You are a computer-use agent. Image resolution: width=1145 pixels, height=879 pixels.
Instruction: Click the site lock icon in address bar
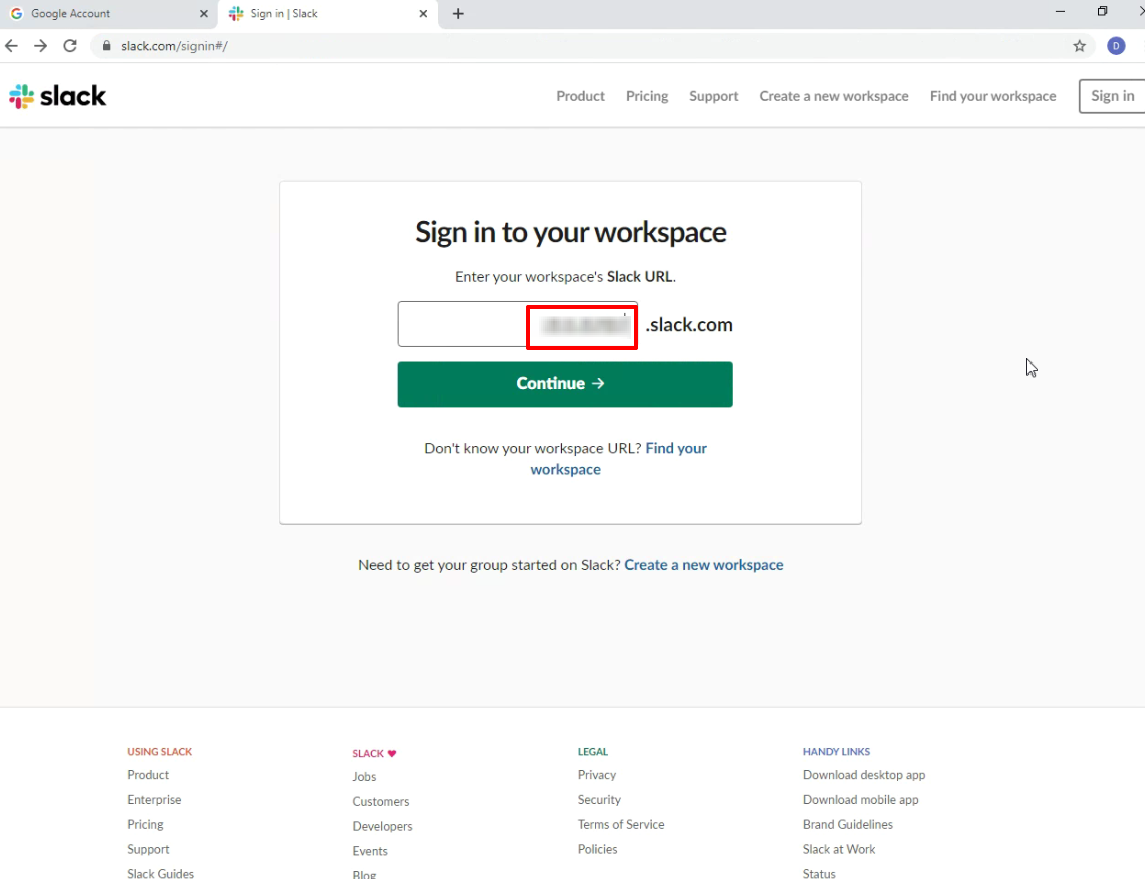[106, 46]
